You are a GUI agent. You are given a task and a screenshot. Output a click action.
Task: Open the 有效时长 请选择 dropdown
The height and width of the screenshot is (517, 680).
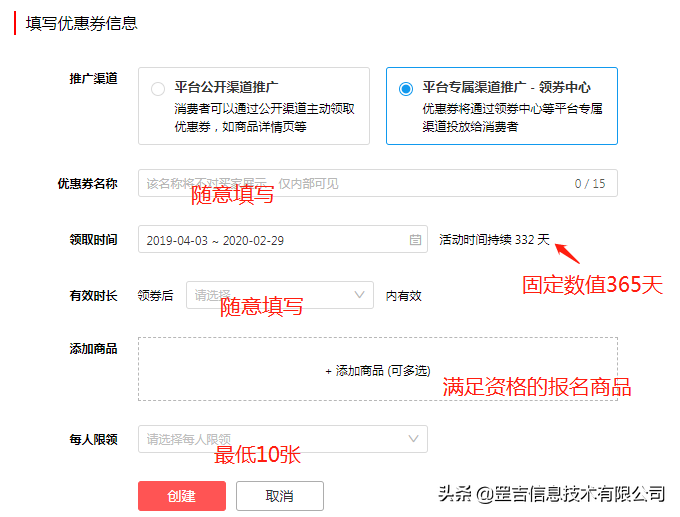tap(280, 295)
